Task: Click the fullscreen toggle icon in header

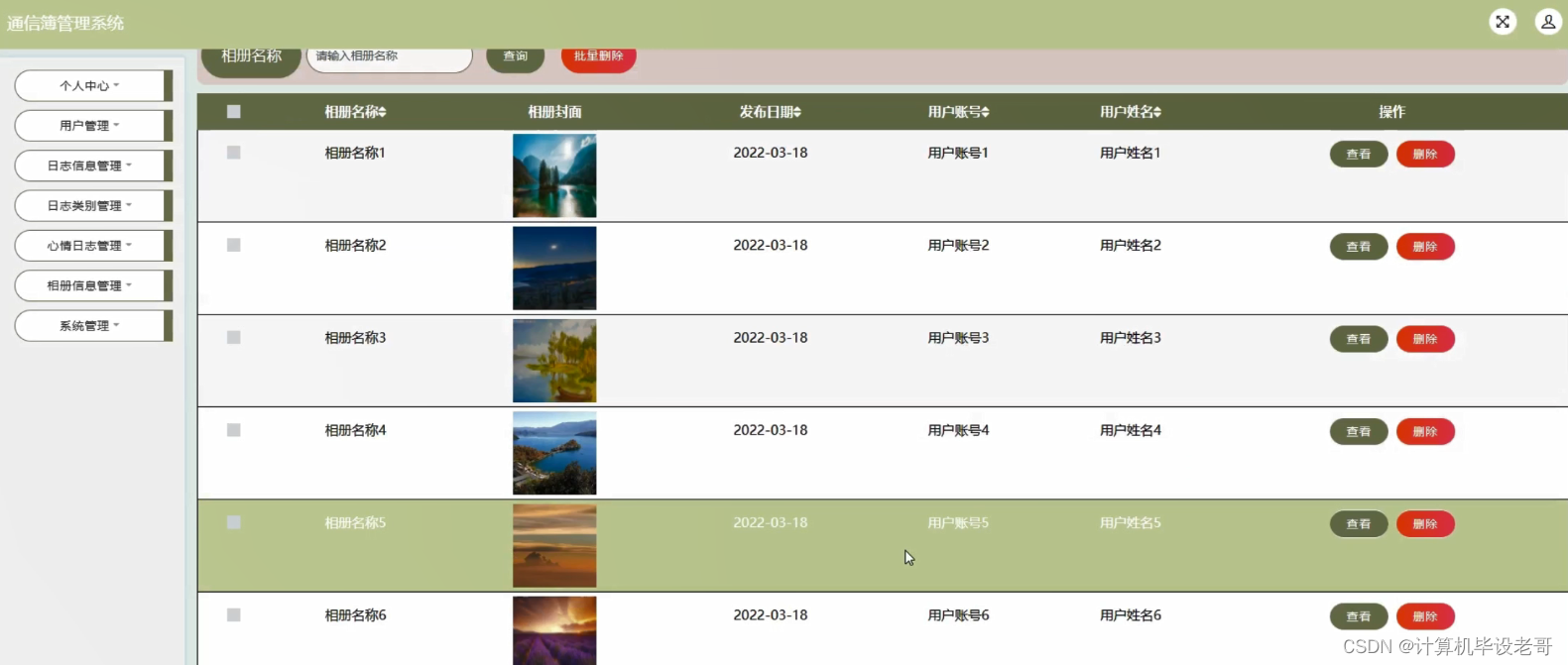Action: click(1503, 22)
